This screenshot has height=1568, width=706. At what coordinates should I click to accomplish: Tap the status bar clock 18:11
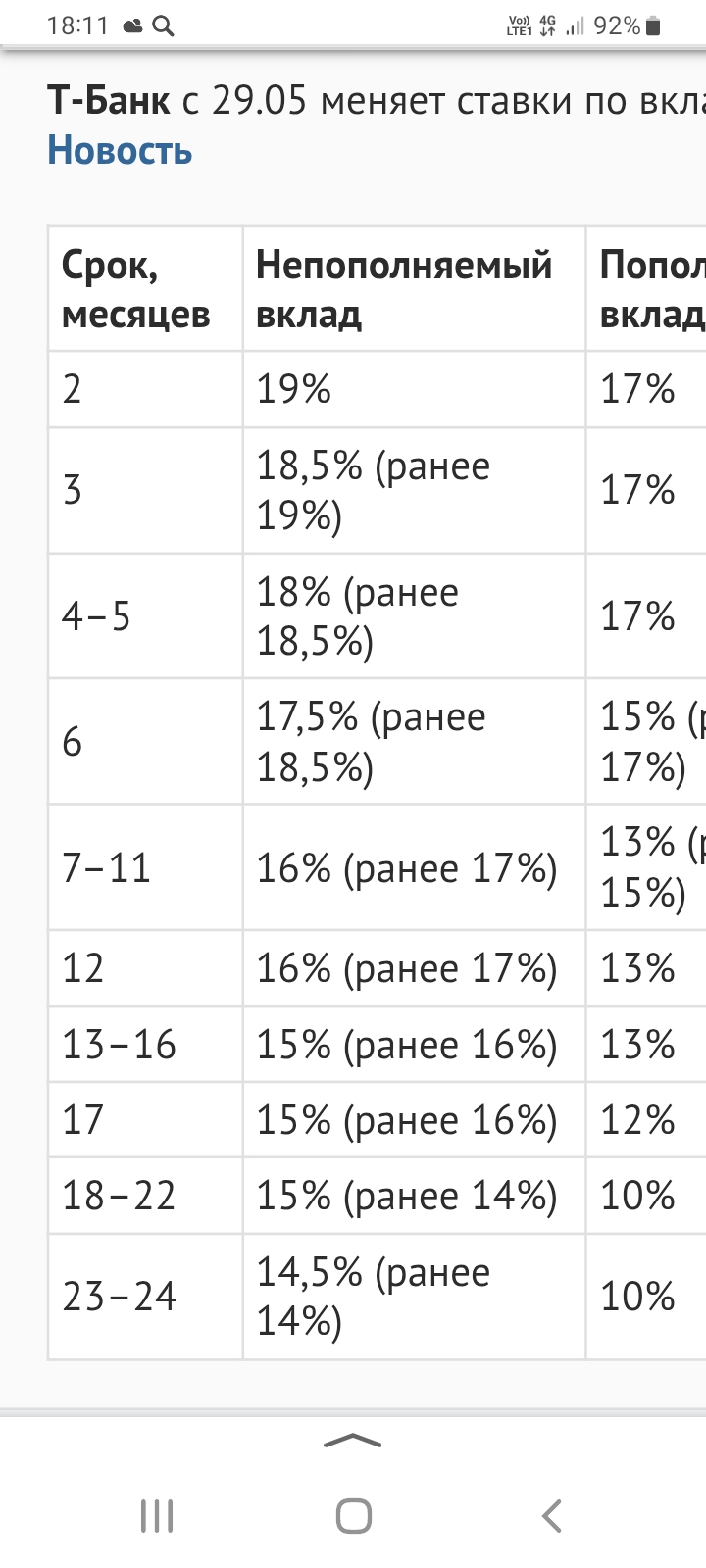click(x=77, y=26)
